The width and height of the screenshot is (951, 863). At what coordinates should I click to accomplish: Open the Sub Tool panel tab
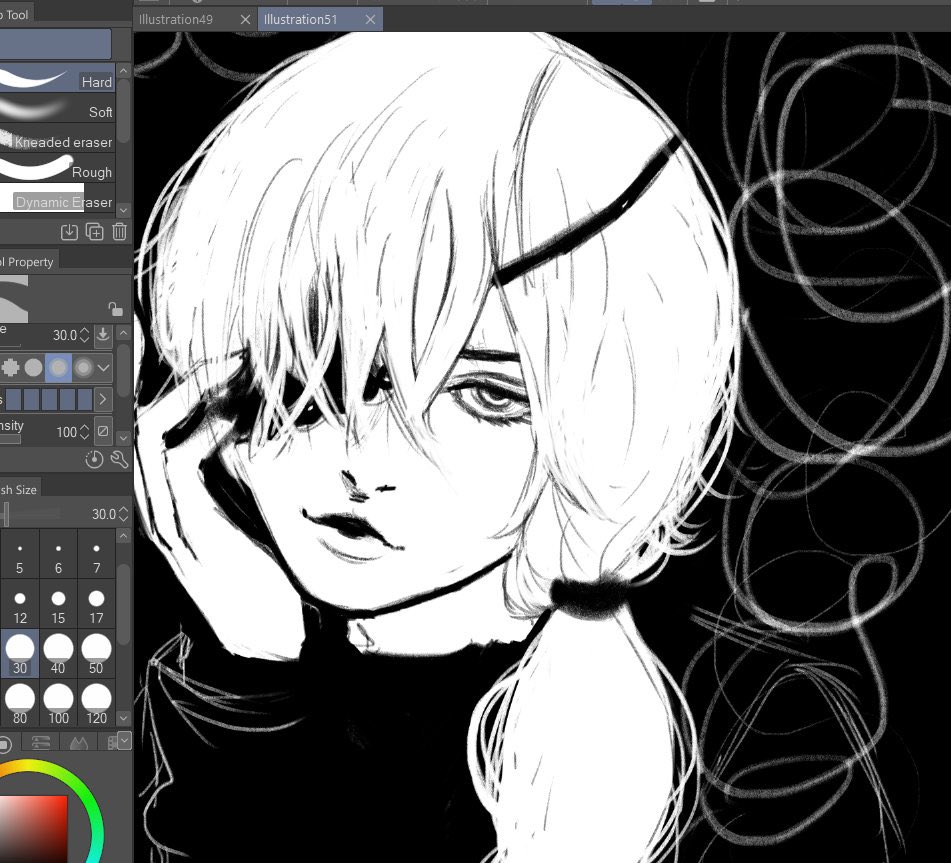pos(15,15)
